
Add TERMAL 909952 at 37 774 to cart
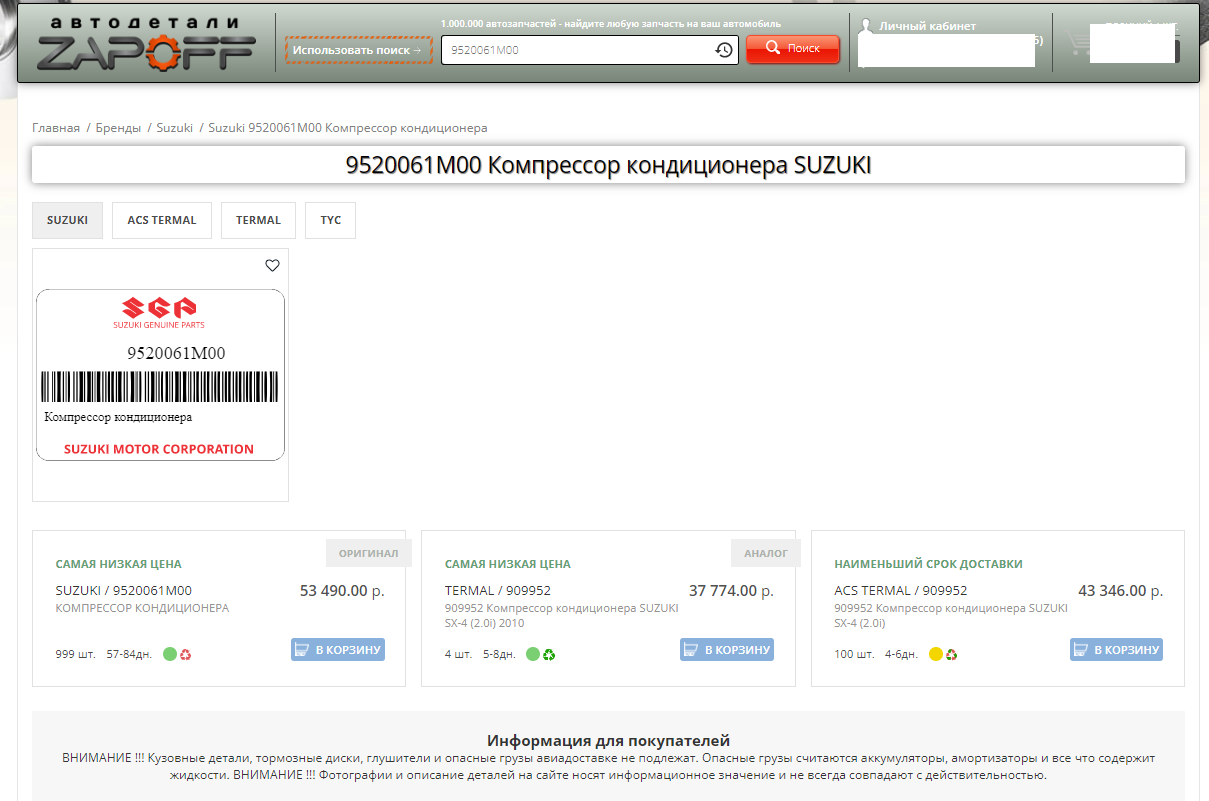coord(727,649)
